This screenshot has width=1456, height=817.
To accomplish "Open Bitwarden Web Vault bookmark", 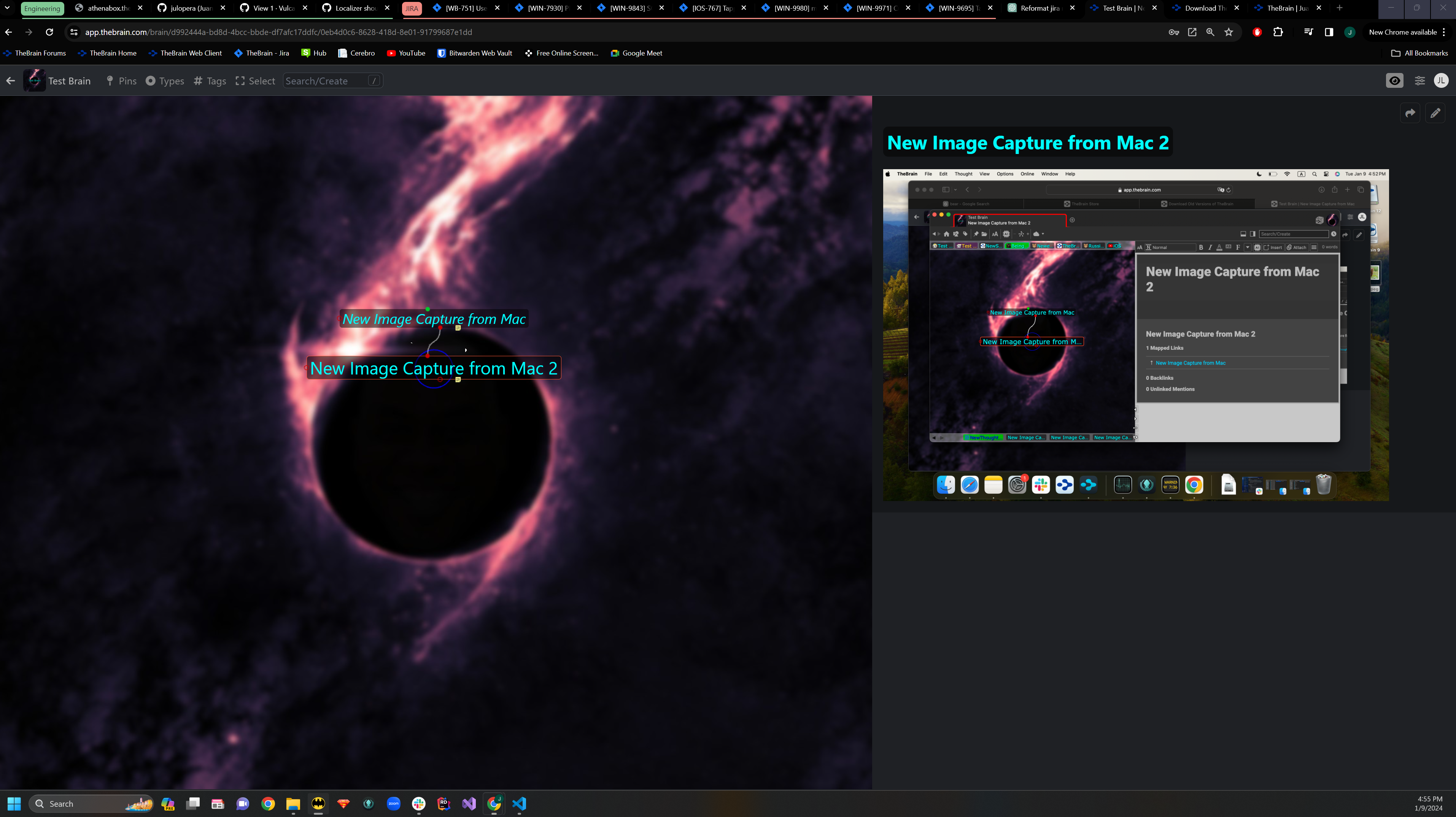I will click(x=475, y=53).
